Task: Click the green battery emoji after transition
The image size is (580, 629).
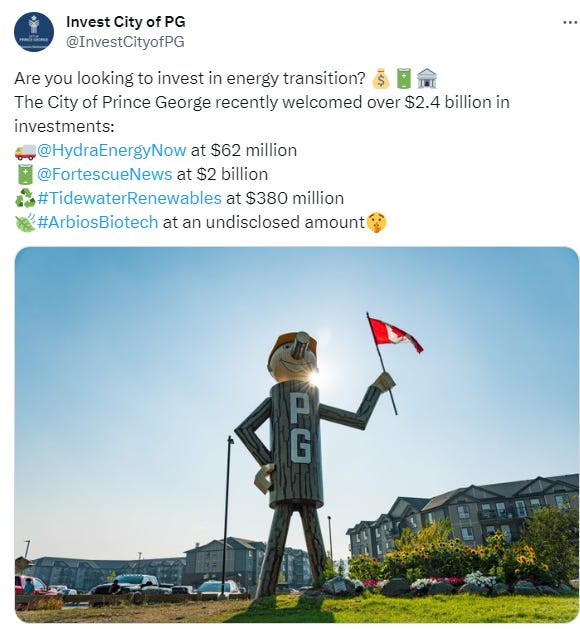Action: click(404, 78)
